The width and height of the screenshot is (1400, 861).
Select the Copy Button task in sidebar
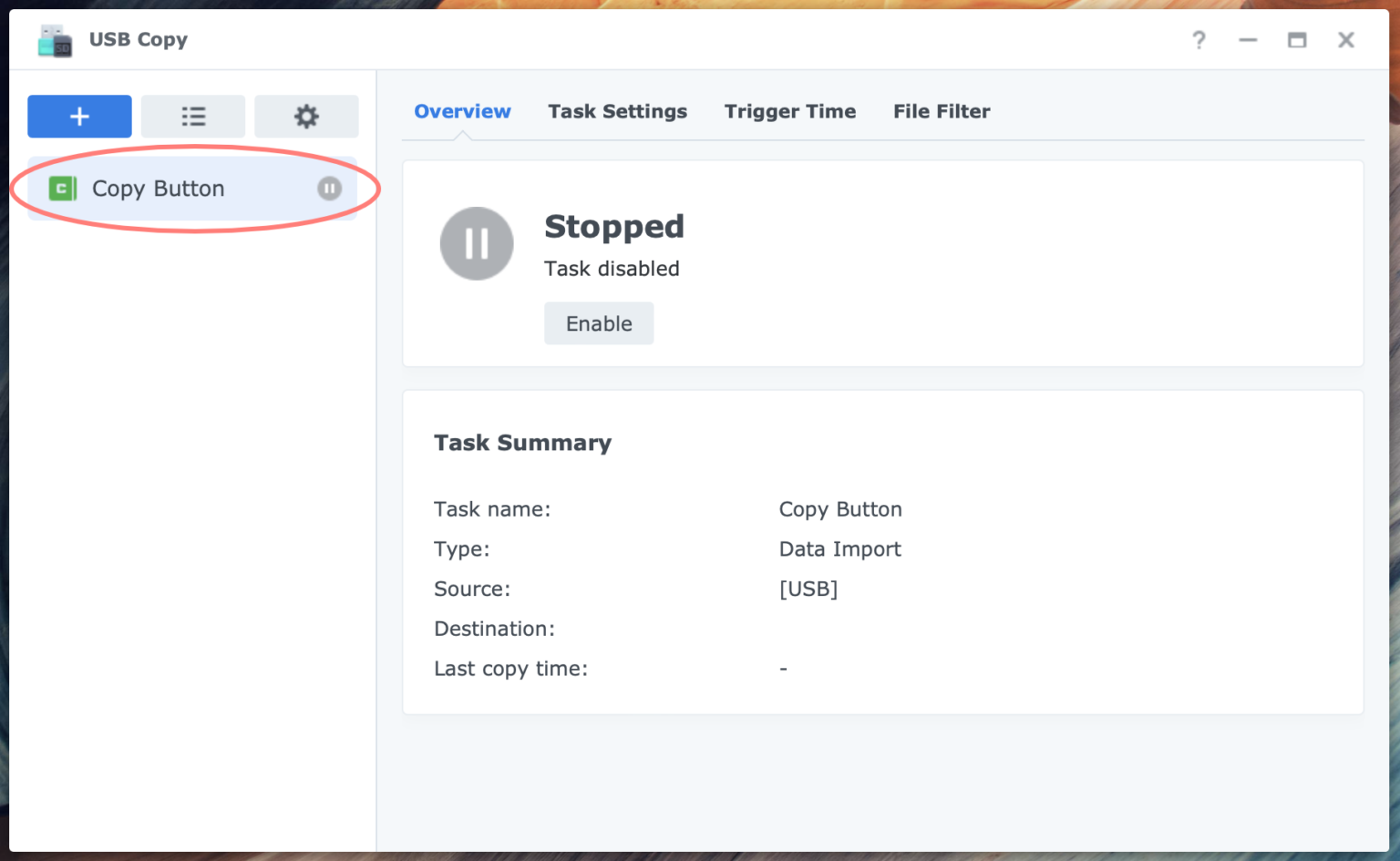click(x=158, y=189)
